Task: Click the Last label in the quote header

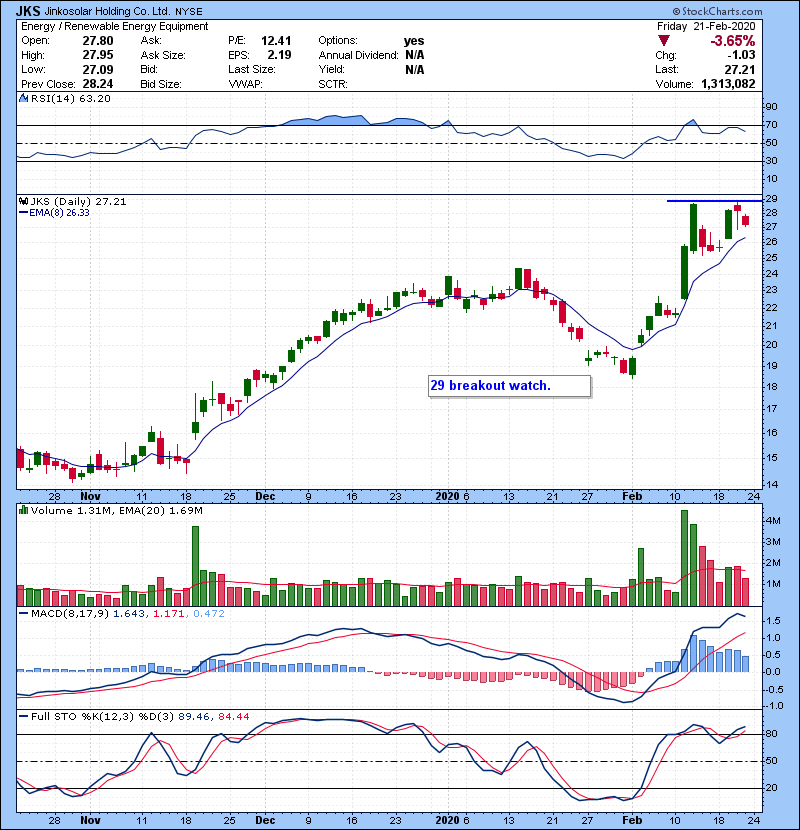Action: coord(667,69)
